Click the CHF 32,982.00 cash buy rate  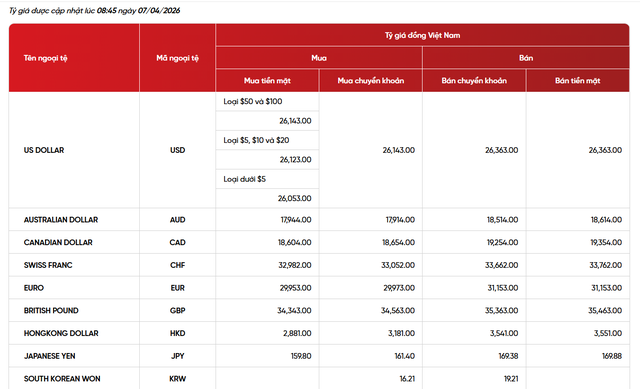[295, 265]
